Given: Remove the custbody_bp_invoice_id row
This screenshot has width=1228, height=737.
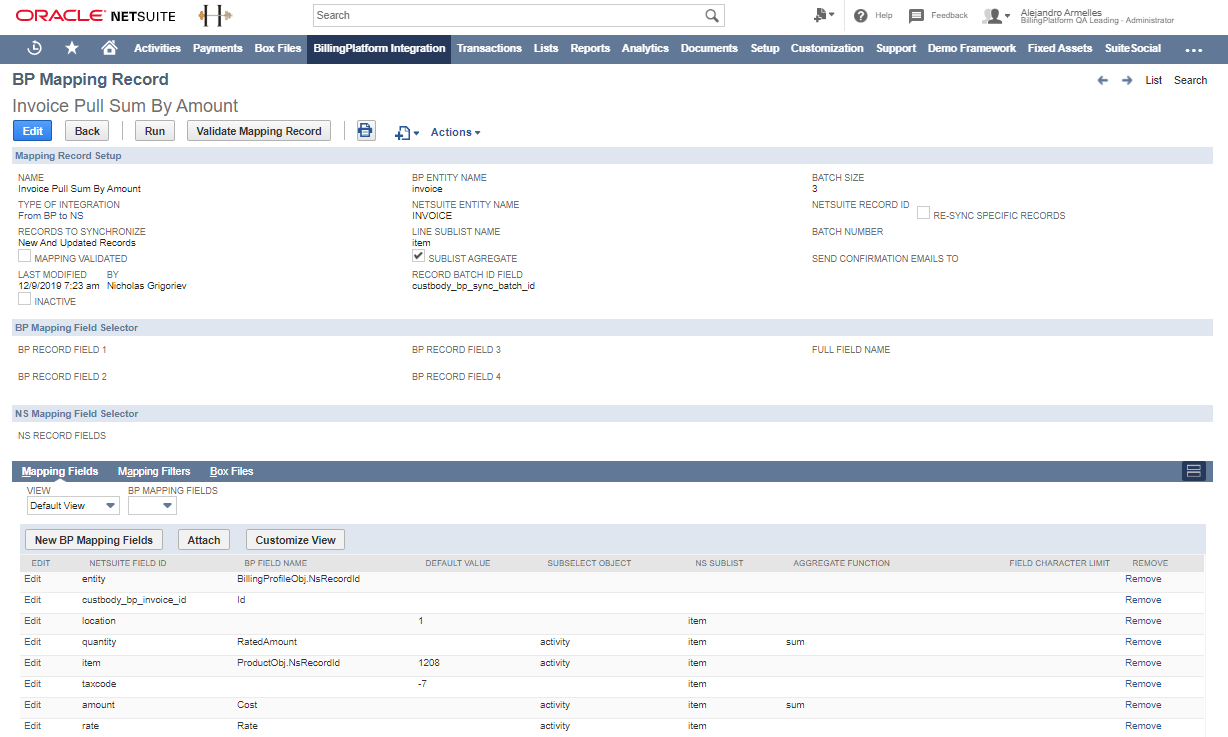Looking at the screenshot, I should [x=1143, y=600].
